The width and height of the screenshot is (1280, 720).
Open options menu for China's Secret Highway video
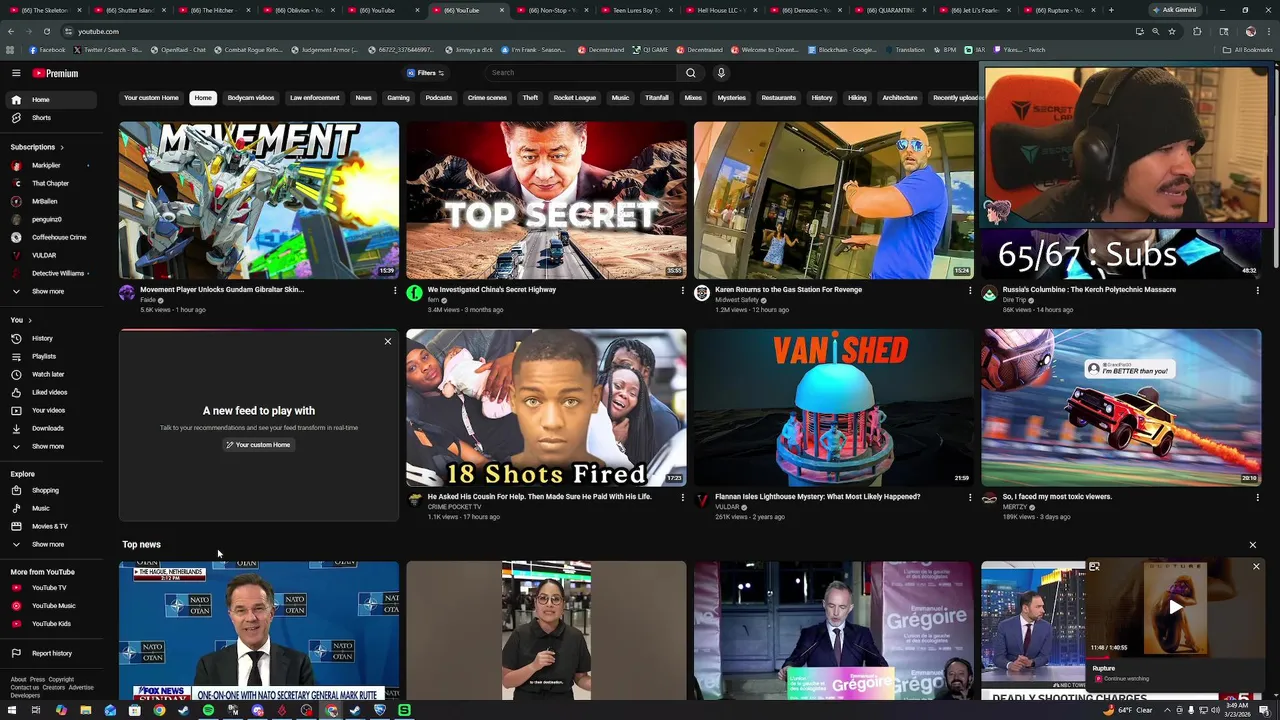[683, 291]
